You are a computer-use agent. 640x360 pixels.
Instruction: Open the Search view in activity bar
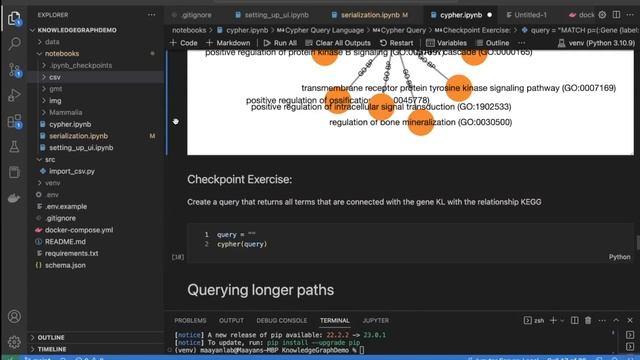(14, 43)
